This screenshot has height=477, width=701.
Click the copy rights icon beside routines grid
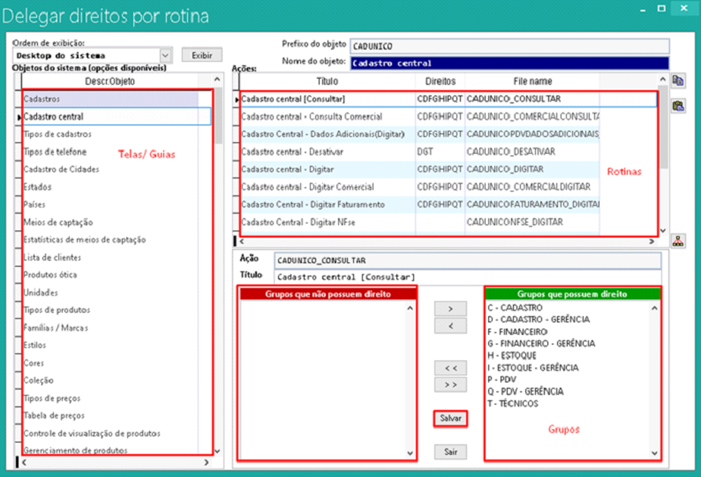(678, 81)
